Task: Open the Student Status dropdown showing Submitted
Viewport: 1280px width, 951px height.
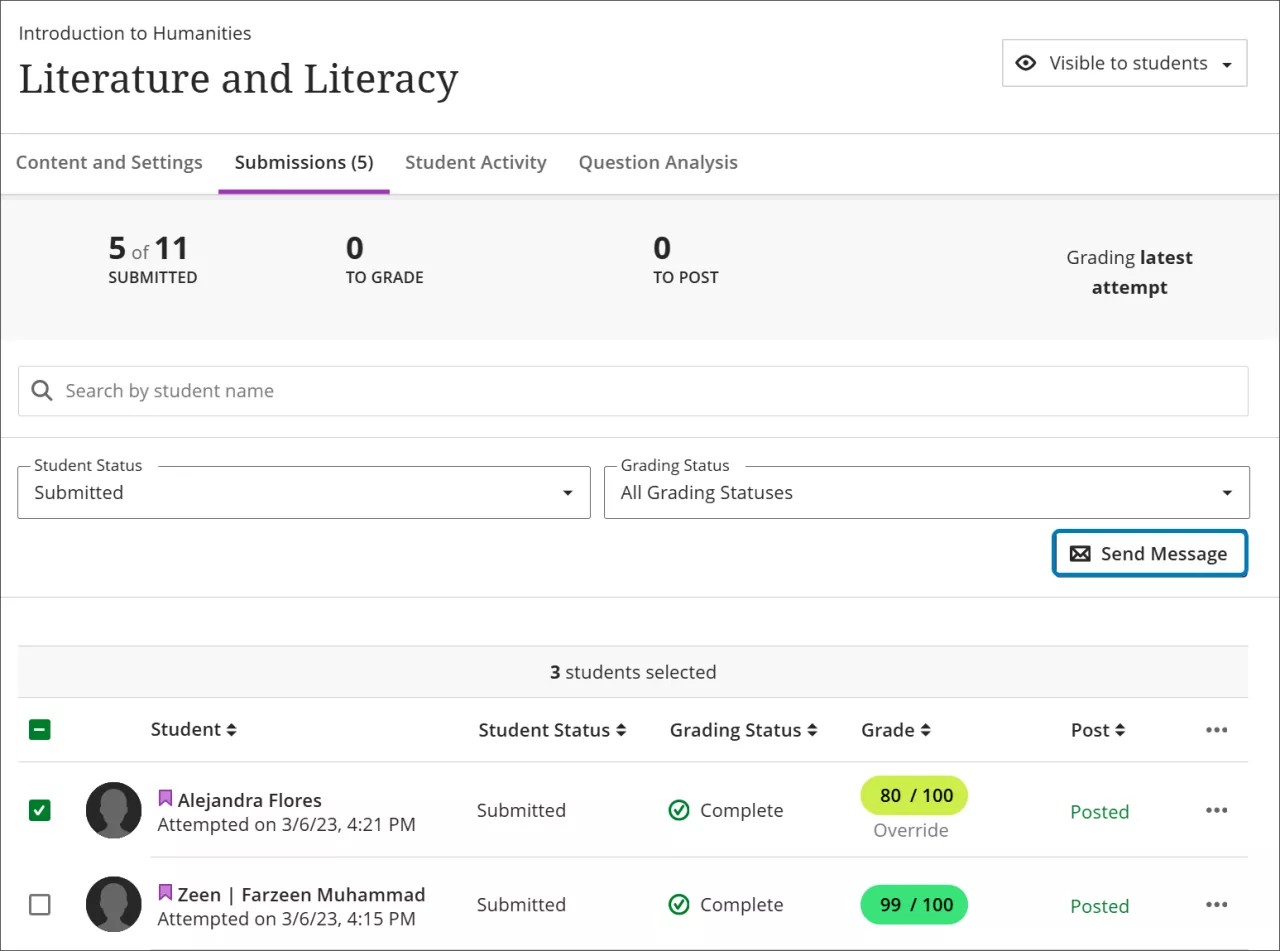Action: tap(567, 492)
